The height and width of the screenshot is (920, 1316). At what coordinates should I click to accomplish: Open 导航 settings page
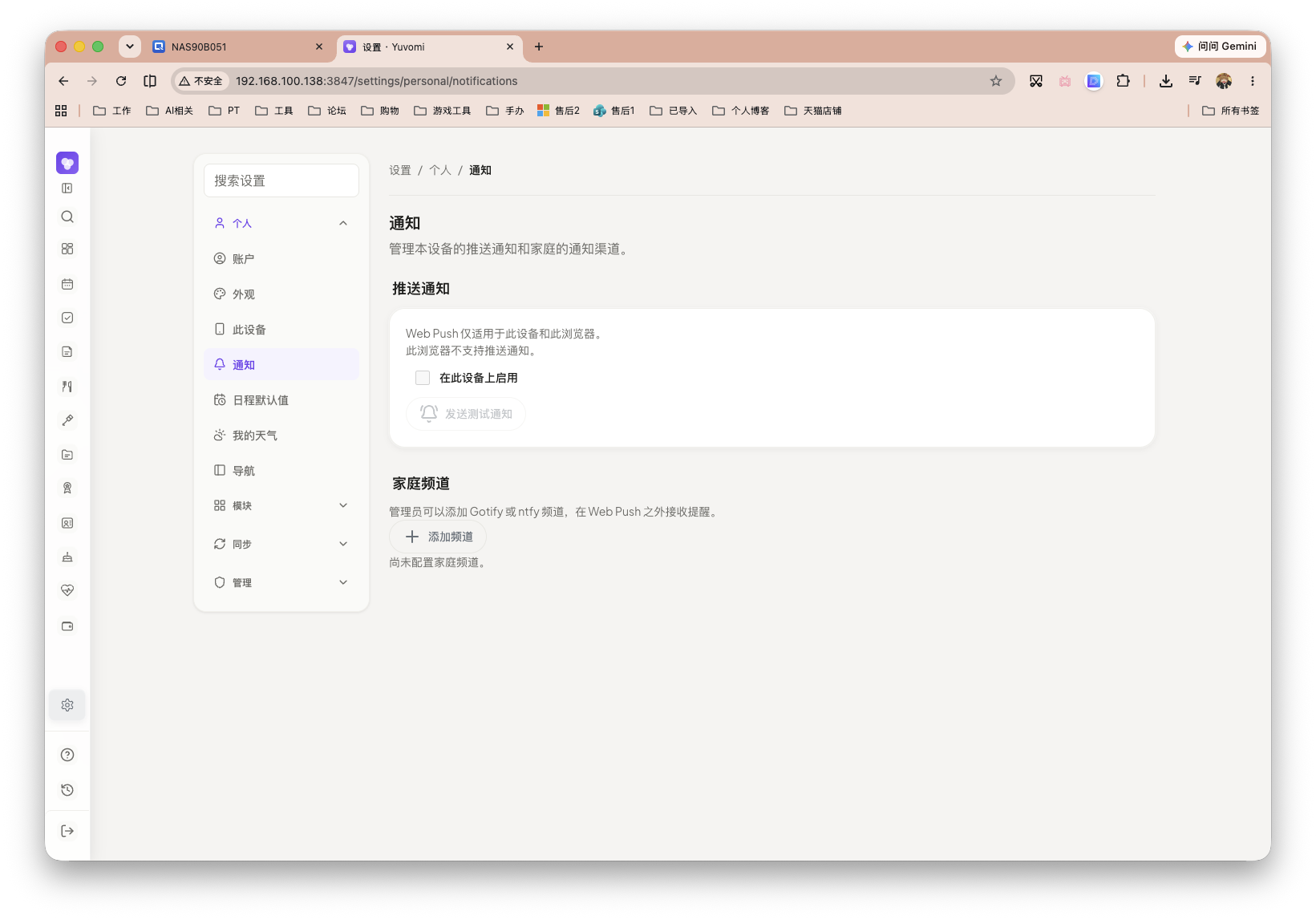[281, 471]
